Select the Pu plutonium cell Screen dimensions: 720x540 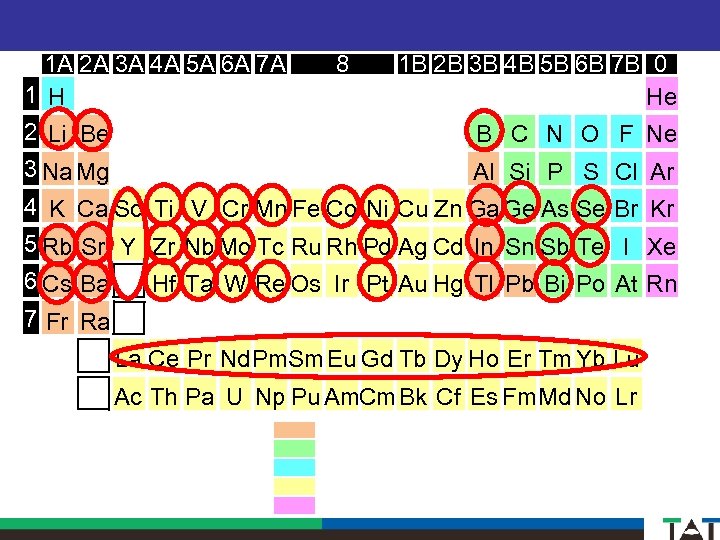(306, 393)
